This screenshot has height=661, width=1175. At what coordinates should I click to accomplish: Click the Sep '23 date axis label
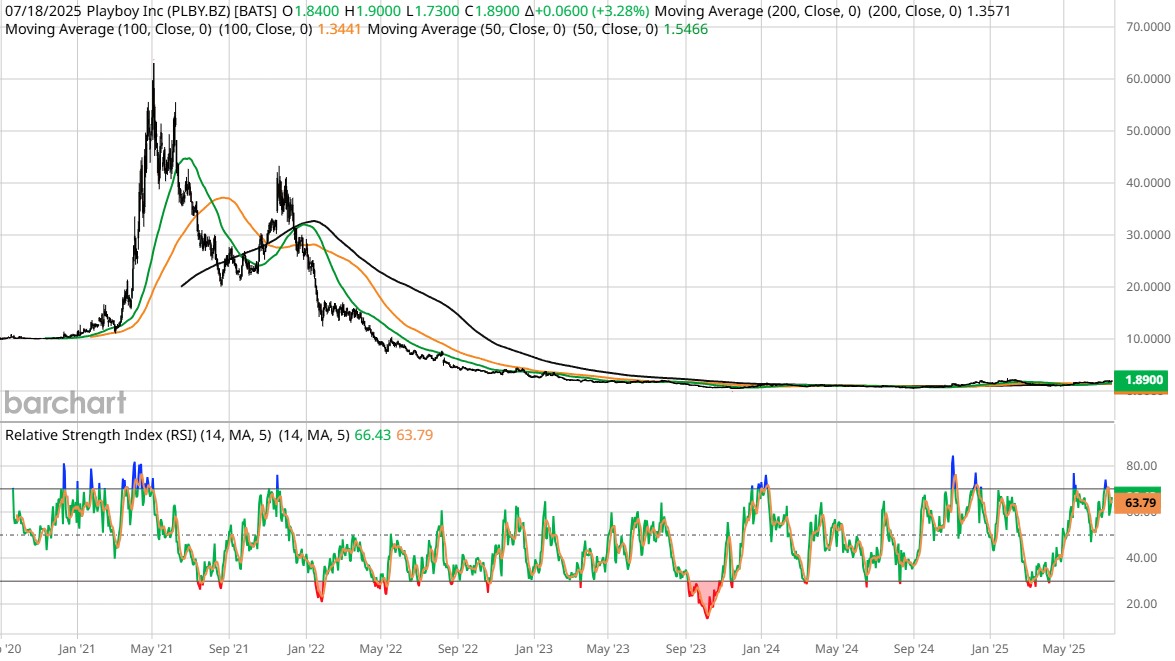pos(686,649)
